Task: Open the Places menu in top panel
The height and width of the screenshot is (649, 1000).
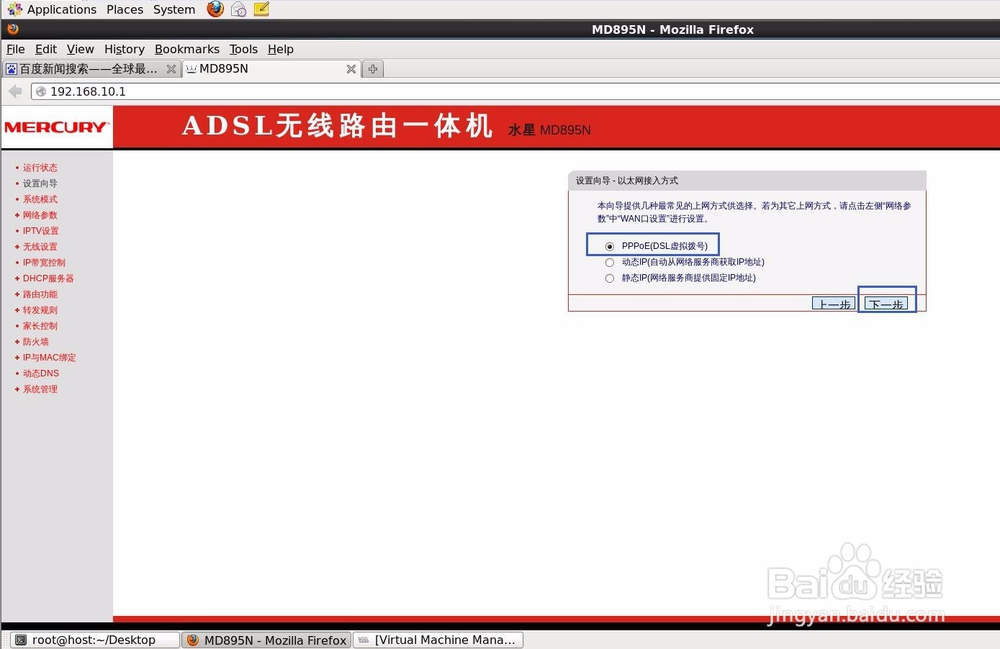Action: [124, 10]
